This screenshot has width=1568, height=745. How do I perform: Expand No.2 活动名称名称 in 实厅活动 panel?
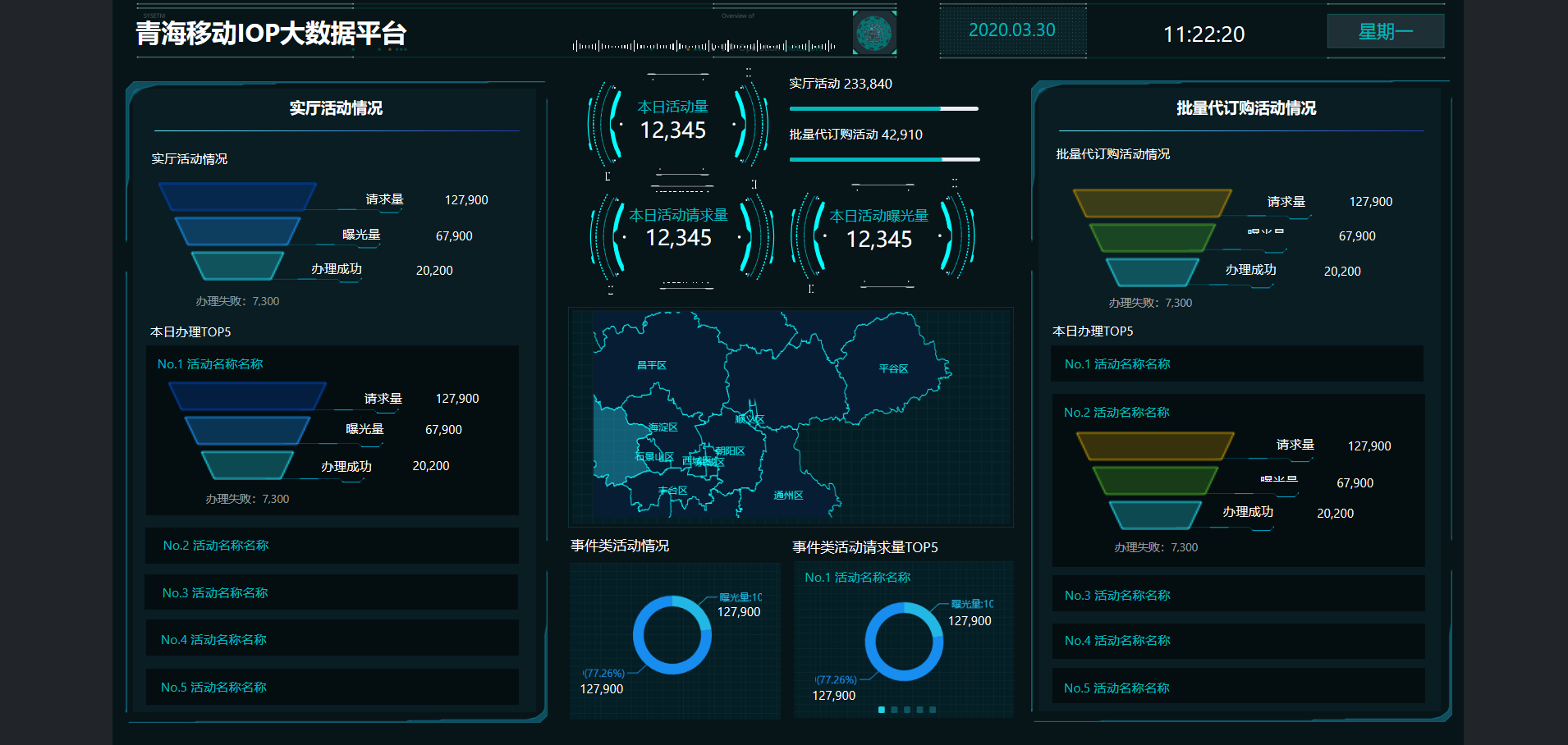click(x=332, y=546)
